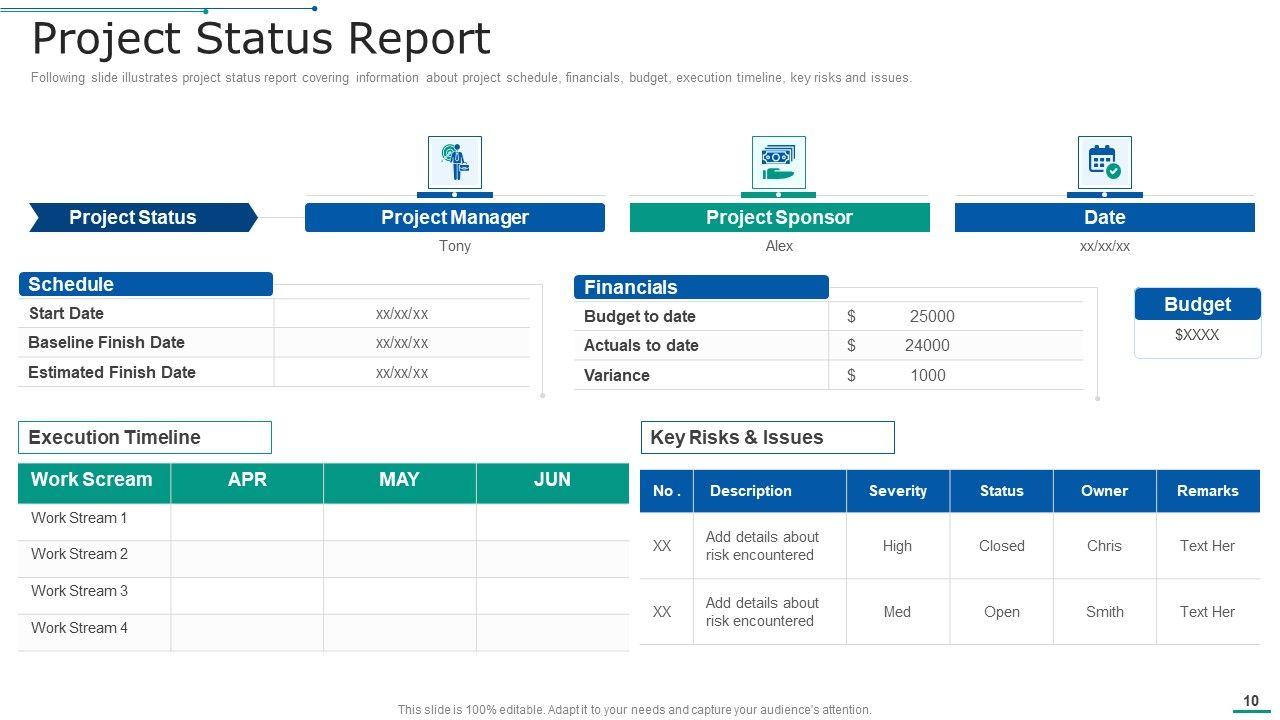1280x720 pixels.
Task: Click the Actuals to date label
Action: pyautogui.click(x=641, y=345)
